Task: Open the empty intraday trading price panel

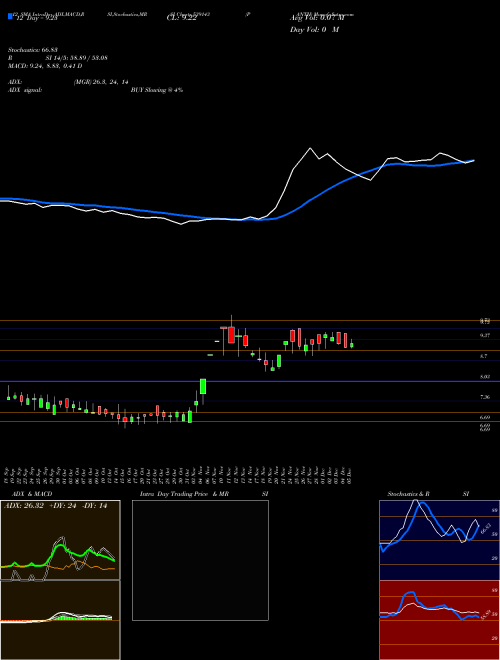Action: [x=200, y=560]
